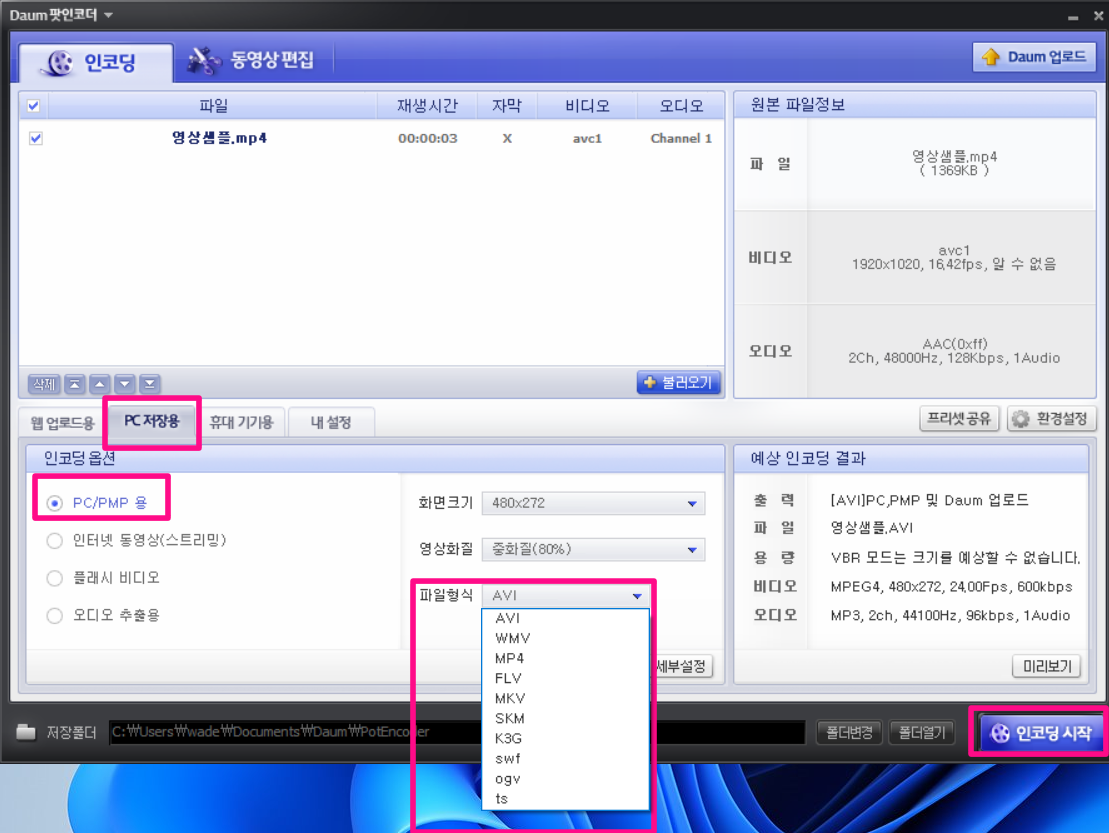Screen dimensions: 1109x833
Task: Move selected file to top of list
Action: (x=74, y=384)
